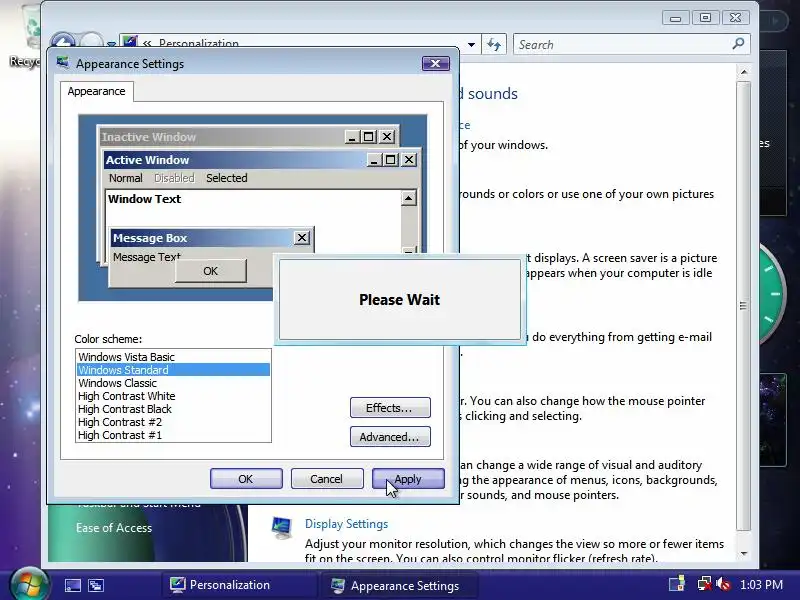
Task: Click the Display Settings monitor icon
Action: click(282, 528)
